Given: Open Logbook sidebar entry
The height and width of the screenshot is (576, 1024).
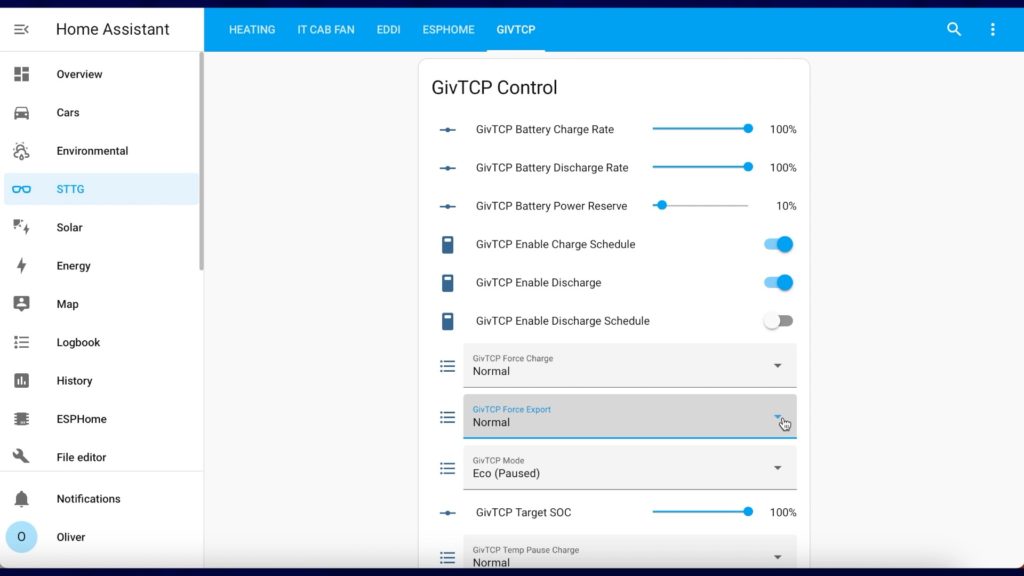Looking at the screenshot, I should click(x=101, y=342).
